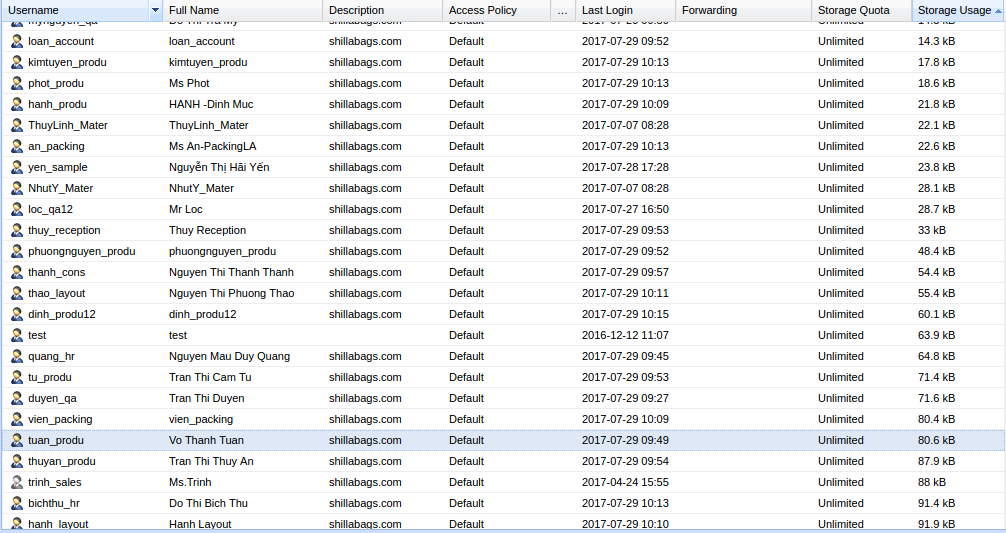Screen dimensions: 1006x533
Task: Click storage usage value '33 kB'
Action: click(932, 230)
